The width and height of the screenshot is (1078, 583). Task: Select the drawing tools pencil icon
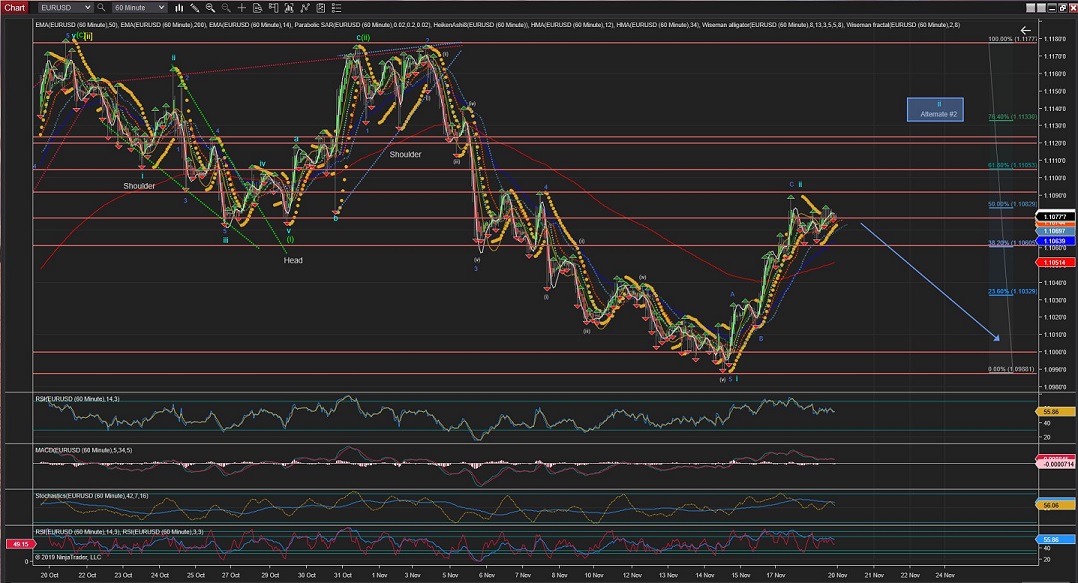(195, 8)
